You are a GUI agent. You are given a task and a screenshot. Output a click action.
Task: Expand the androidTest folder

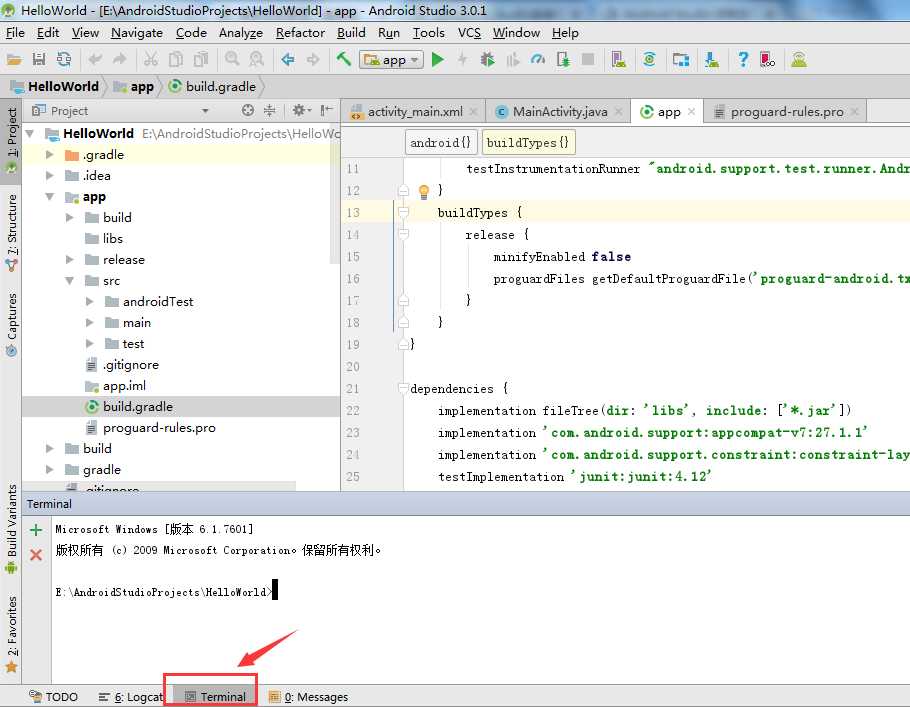click(x=89, y=302)
